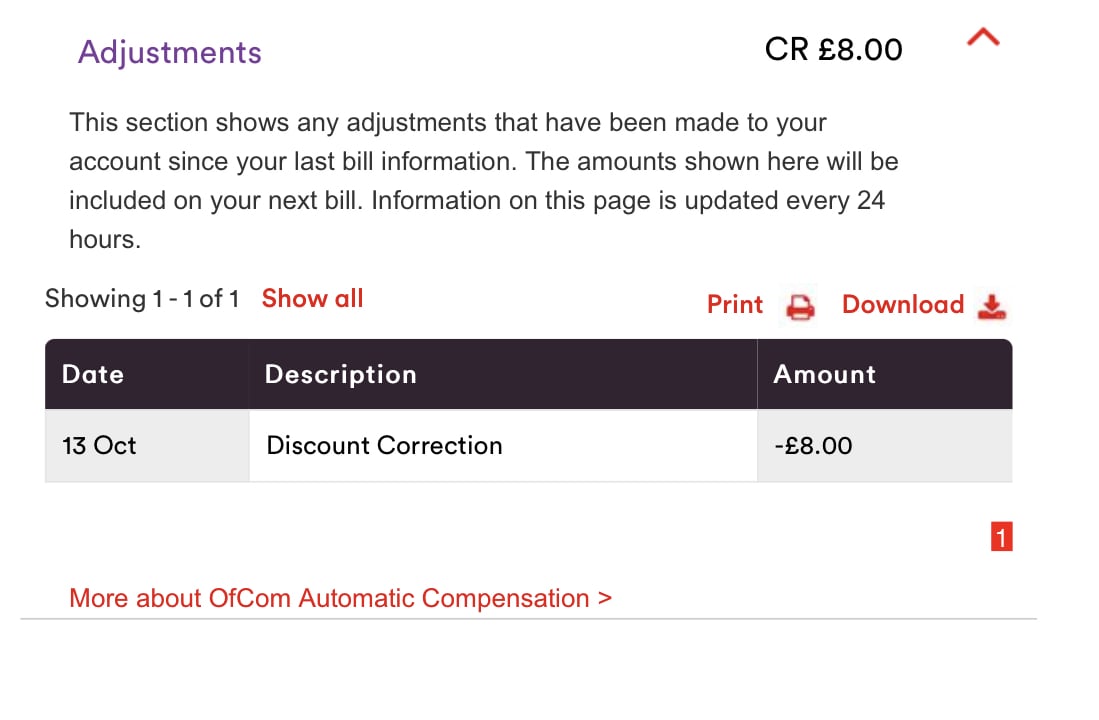Screen dimensions: 1099x720
Task: Select the Discount Correction row description
Action: point(503,445)
